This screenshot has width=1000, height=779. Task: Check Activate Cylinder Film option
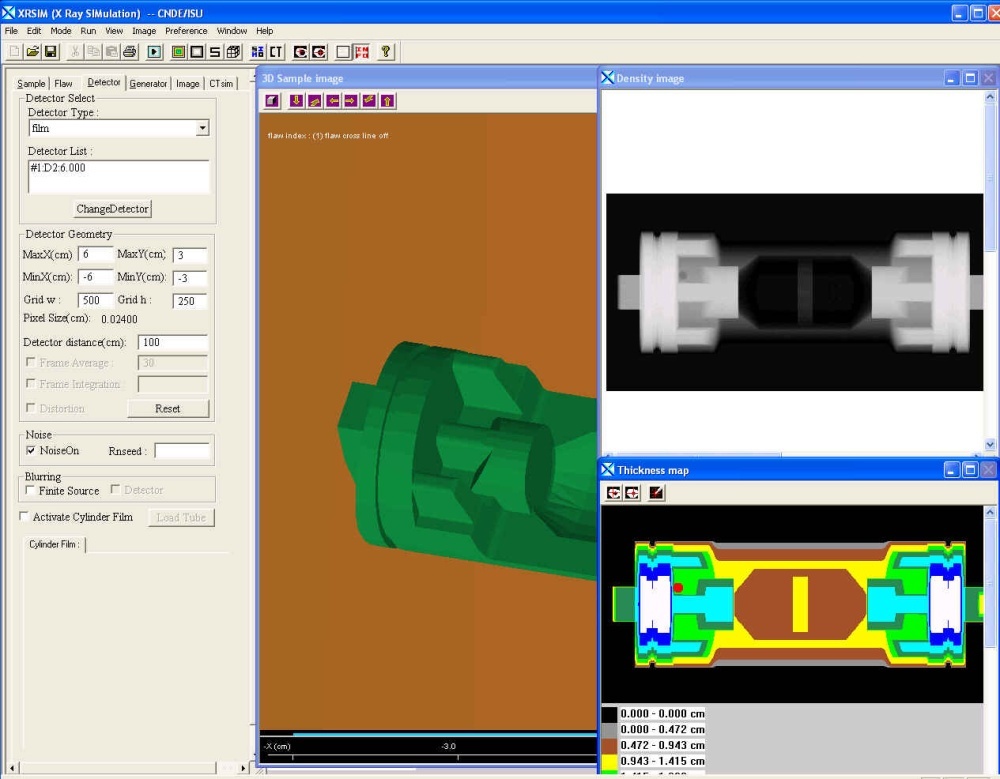(25, 517)
